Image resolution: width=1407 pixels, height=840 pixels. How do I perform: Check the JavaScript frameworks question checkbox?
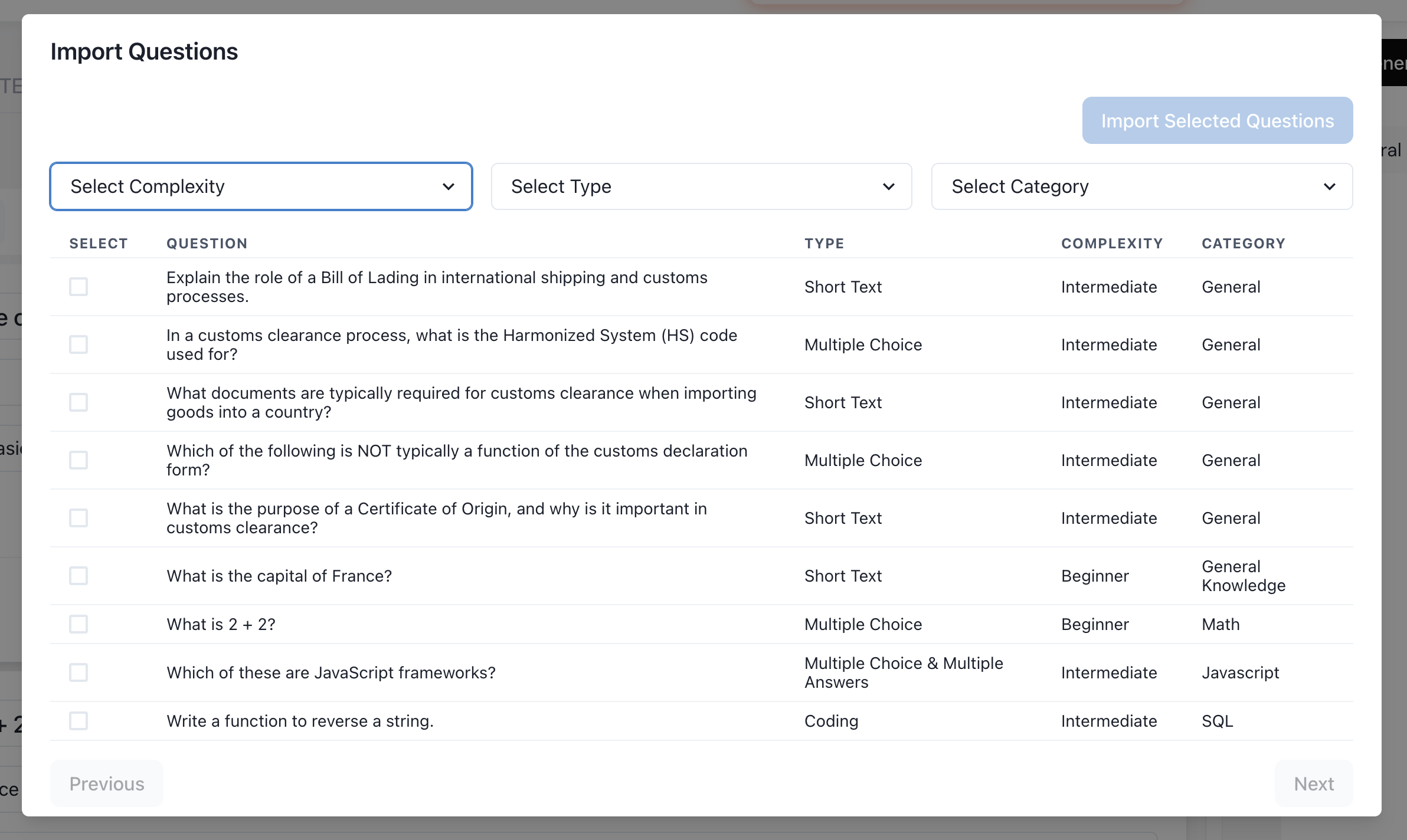pos(78,672)
